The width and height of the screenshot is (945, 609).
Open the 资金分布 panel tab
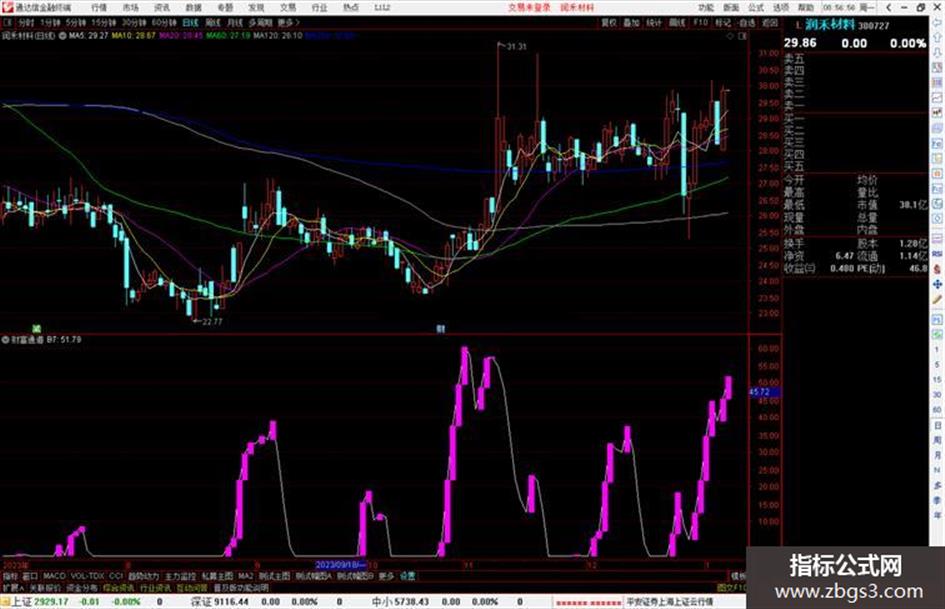pos(82,587)
